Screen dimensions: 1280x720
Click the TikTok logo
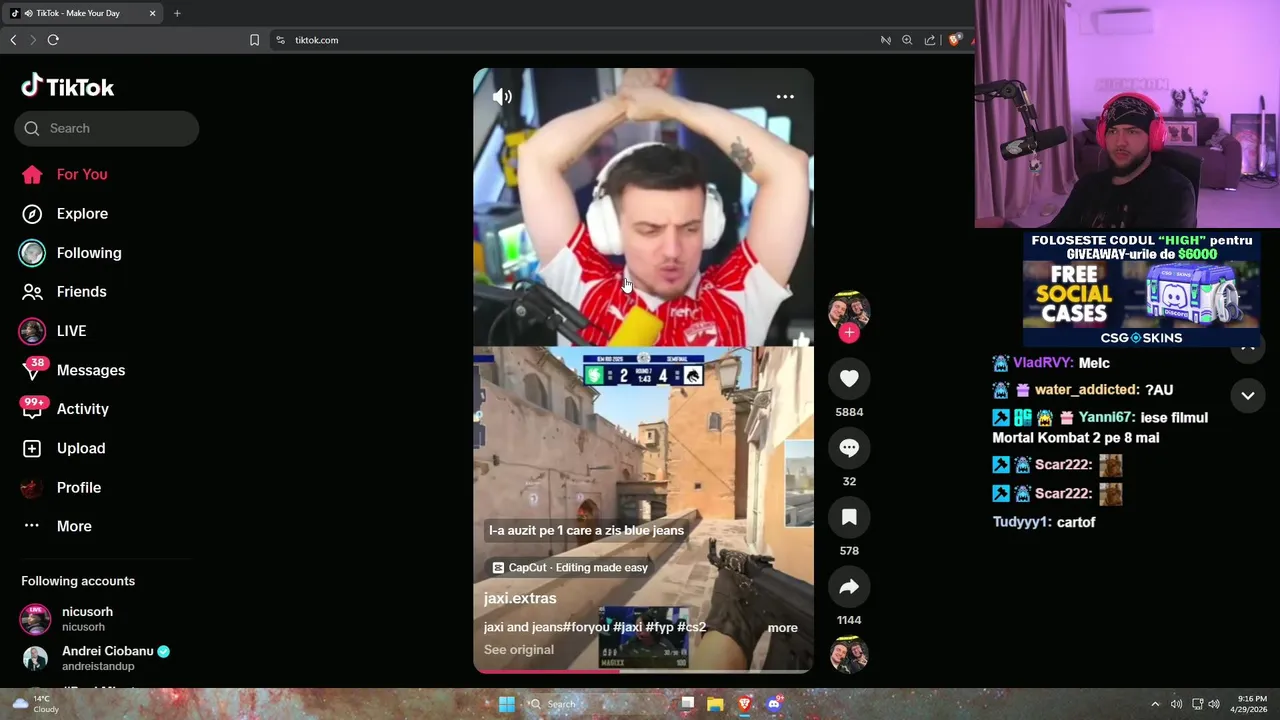(x=68, y=87)
